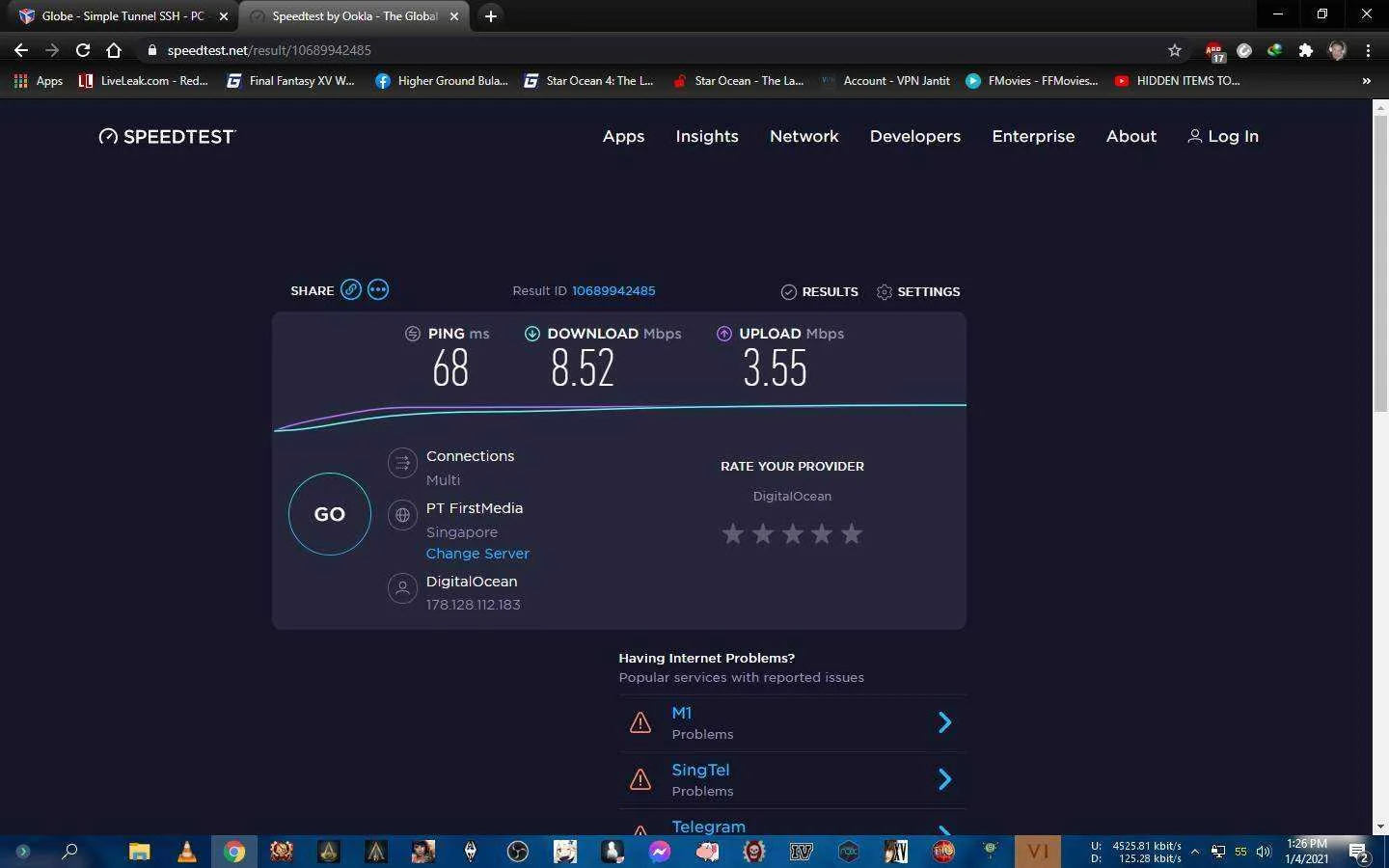Open the Apps menu in Speedtest header
This screenshot has width=1389, height=868.
coord(623,136)
